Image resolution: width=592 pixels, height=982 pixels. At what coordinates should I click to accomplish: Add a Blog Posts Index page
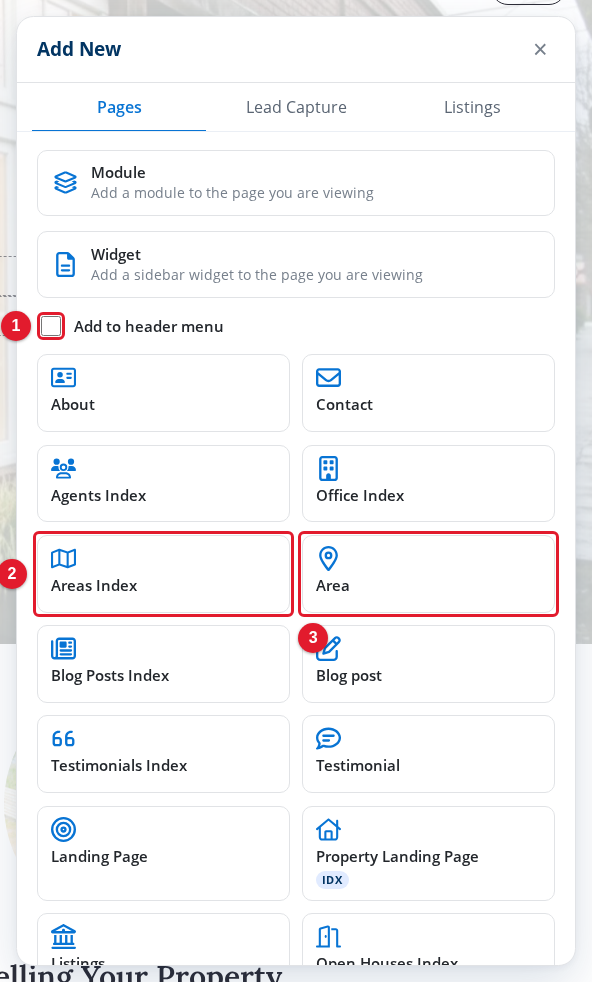pyautogui.click(x=164, y=664)
